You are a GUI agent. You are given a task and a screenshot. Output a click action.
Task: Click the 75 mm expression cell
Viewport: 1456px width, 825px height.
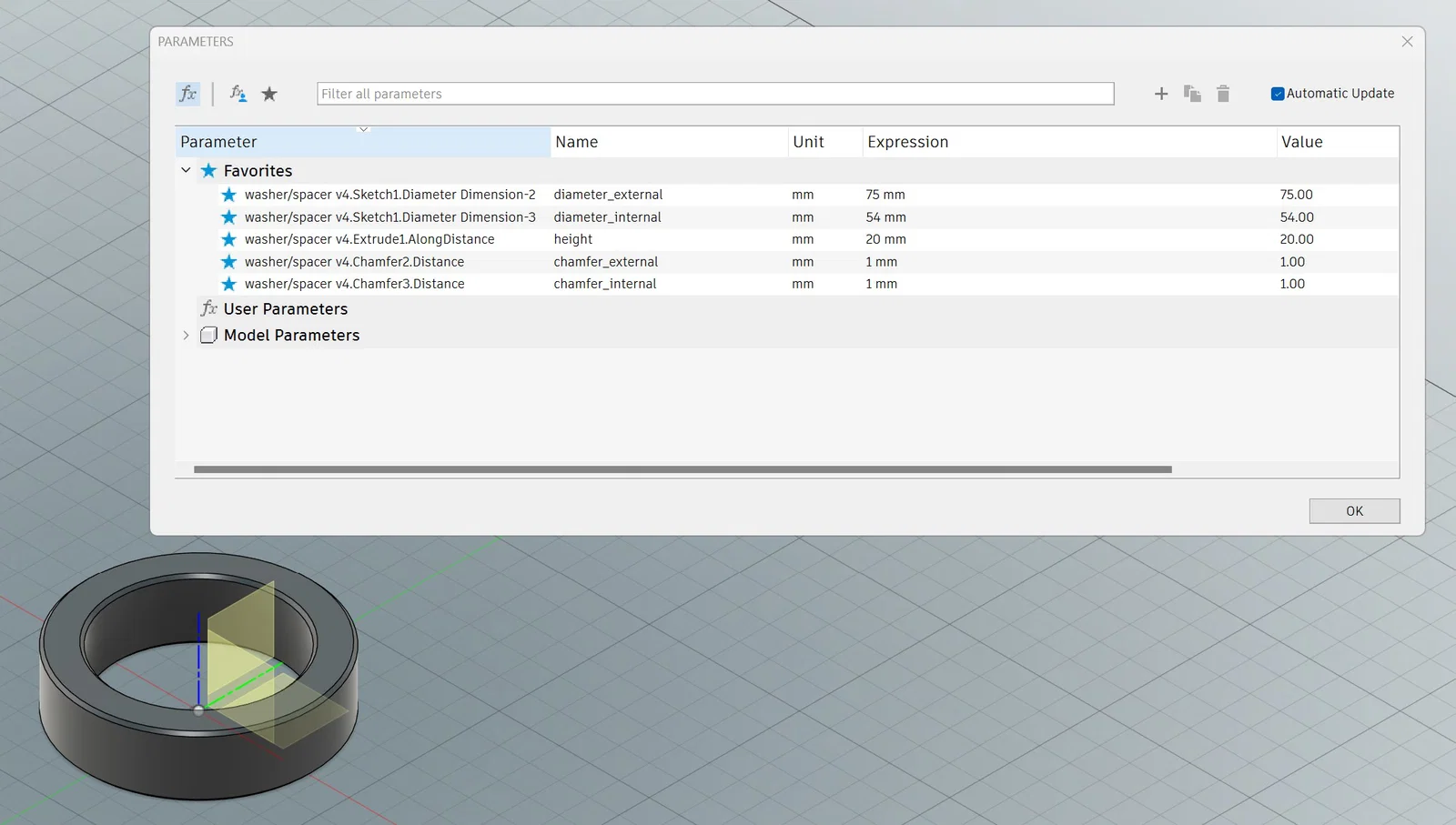885,195
